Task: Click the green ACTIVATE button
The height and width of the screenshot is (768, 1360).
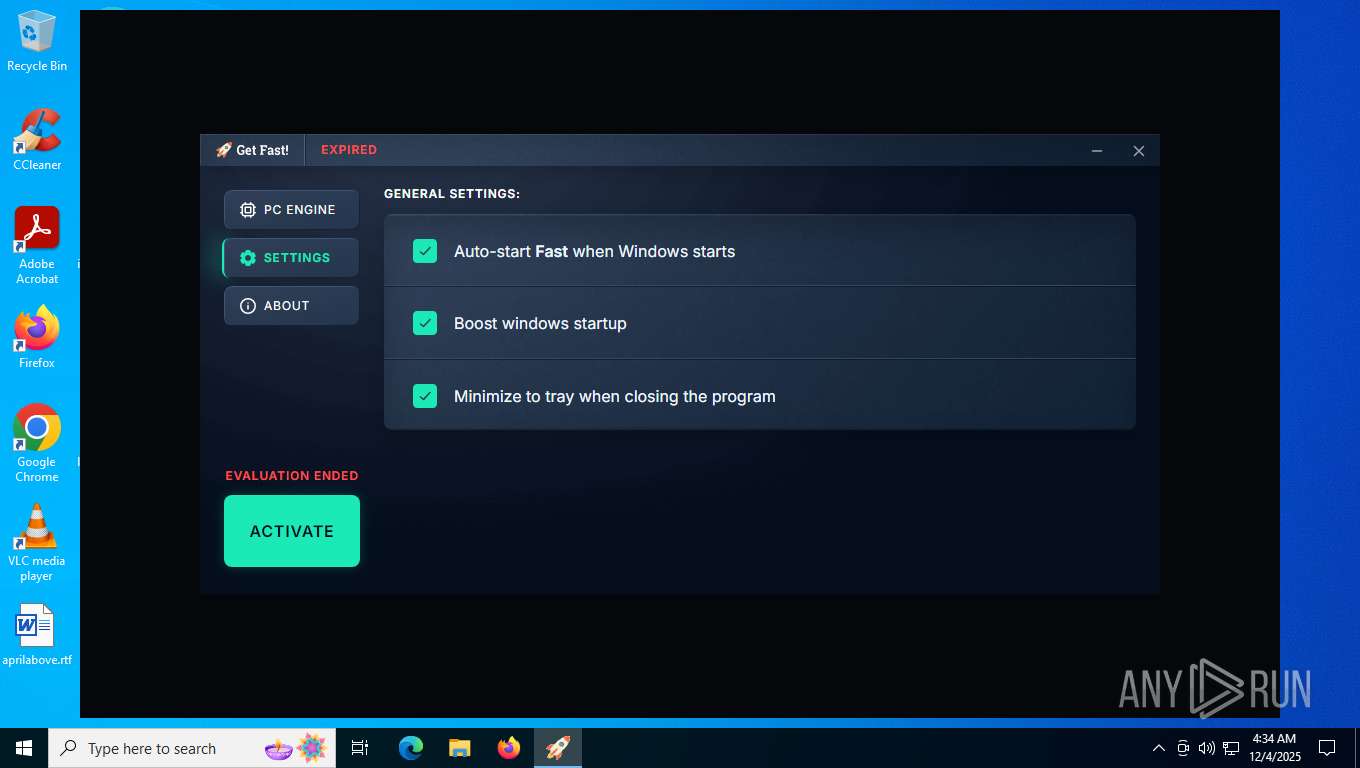Action: pyautogui.click(x=292, y=531)
